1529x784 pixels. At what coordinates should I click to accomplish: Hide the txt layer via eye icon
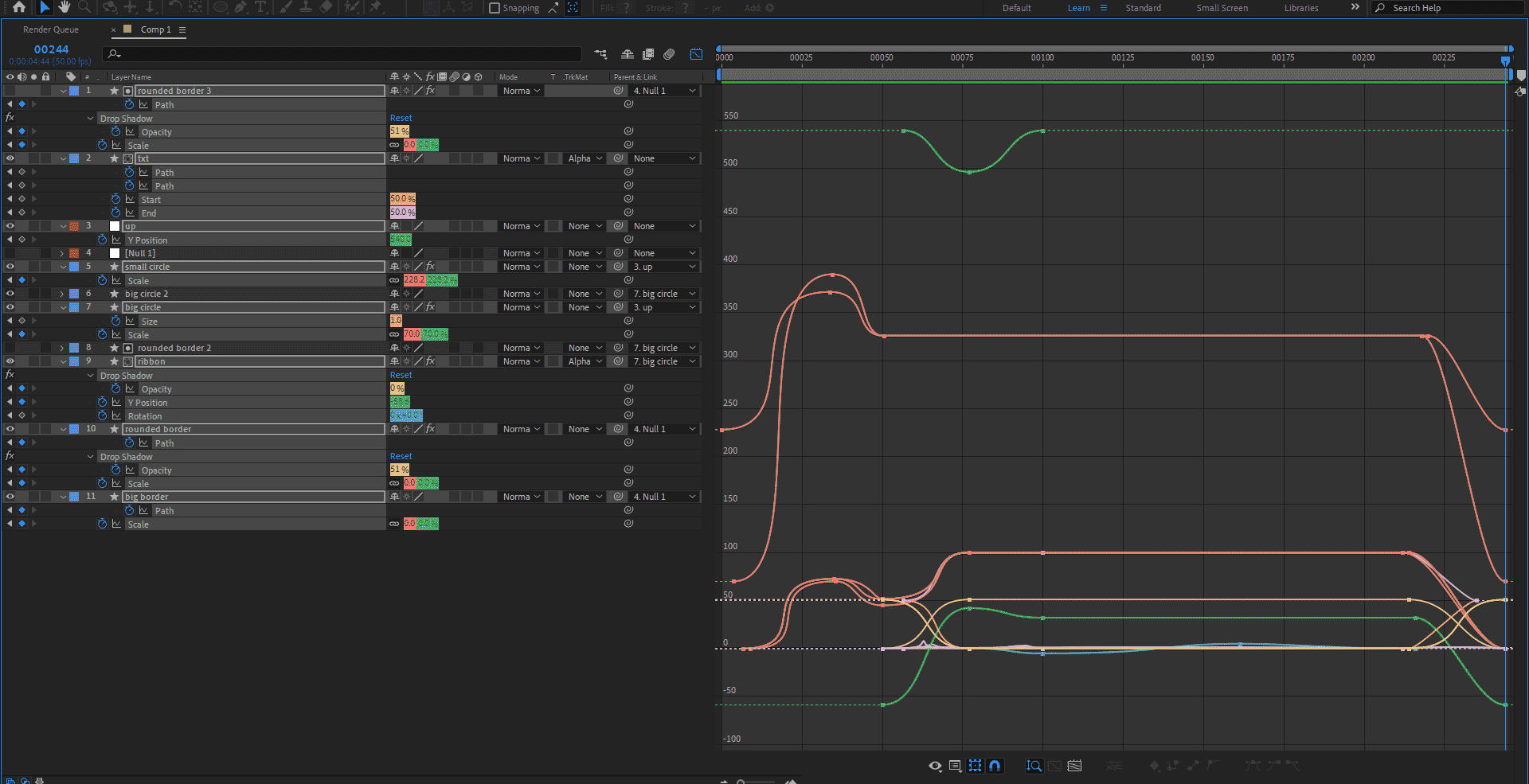point(10,158)
